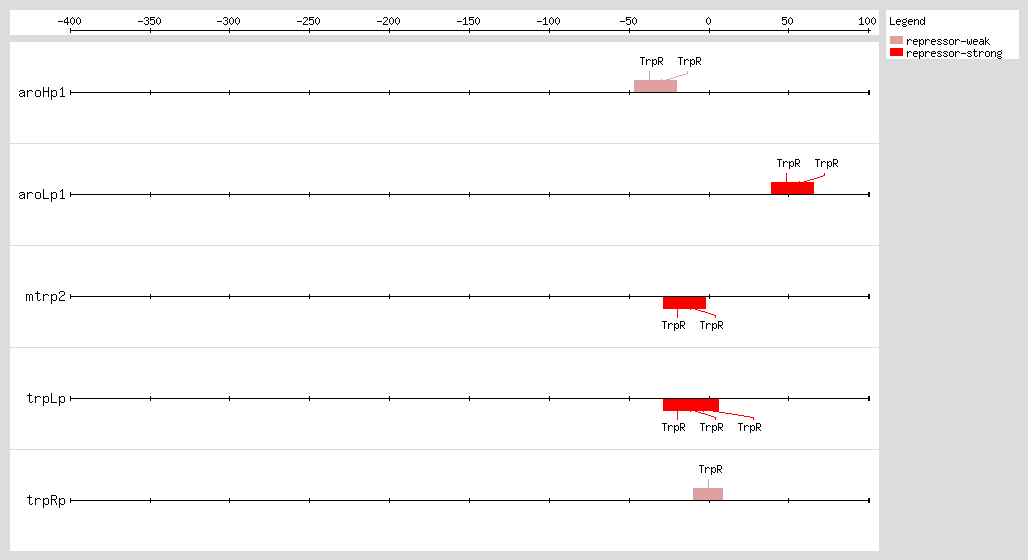1028x560 pixels.
Task: Select the weak repressor site on trpRp
Action: click(708, 494)
